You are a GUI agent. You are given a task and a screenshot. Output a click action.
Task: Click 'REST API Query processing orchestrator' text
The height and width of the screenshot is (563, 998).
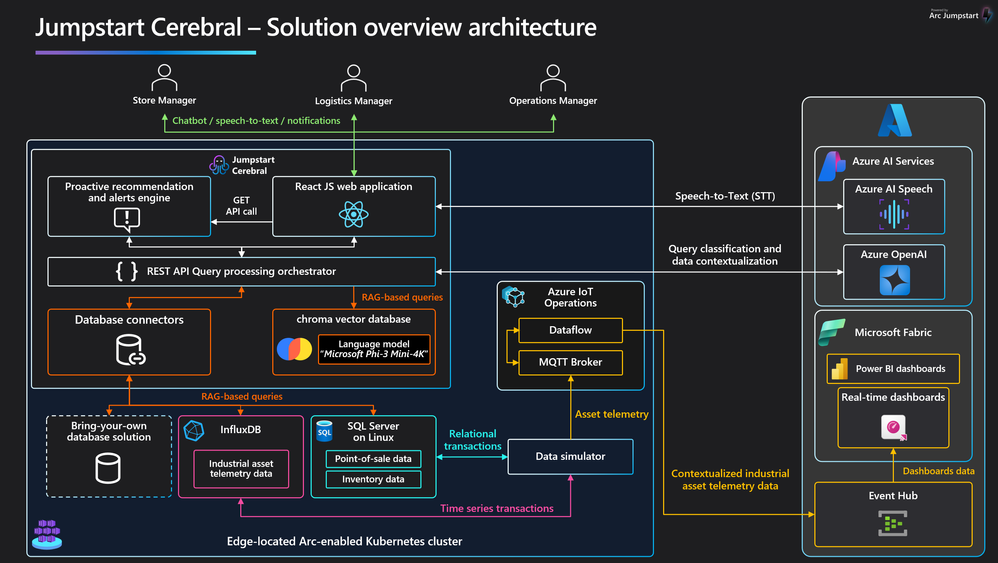pos(241,271)
